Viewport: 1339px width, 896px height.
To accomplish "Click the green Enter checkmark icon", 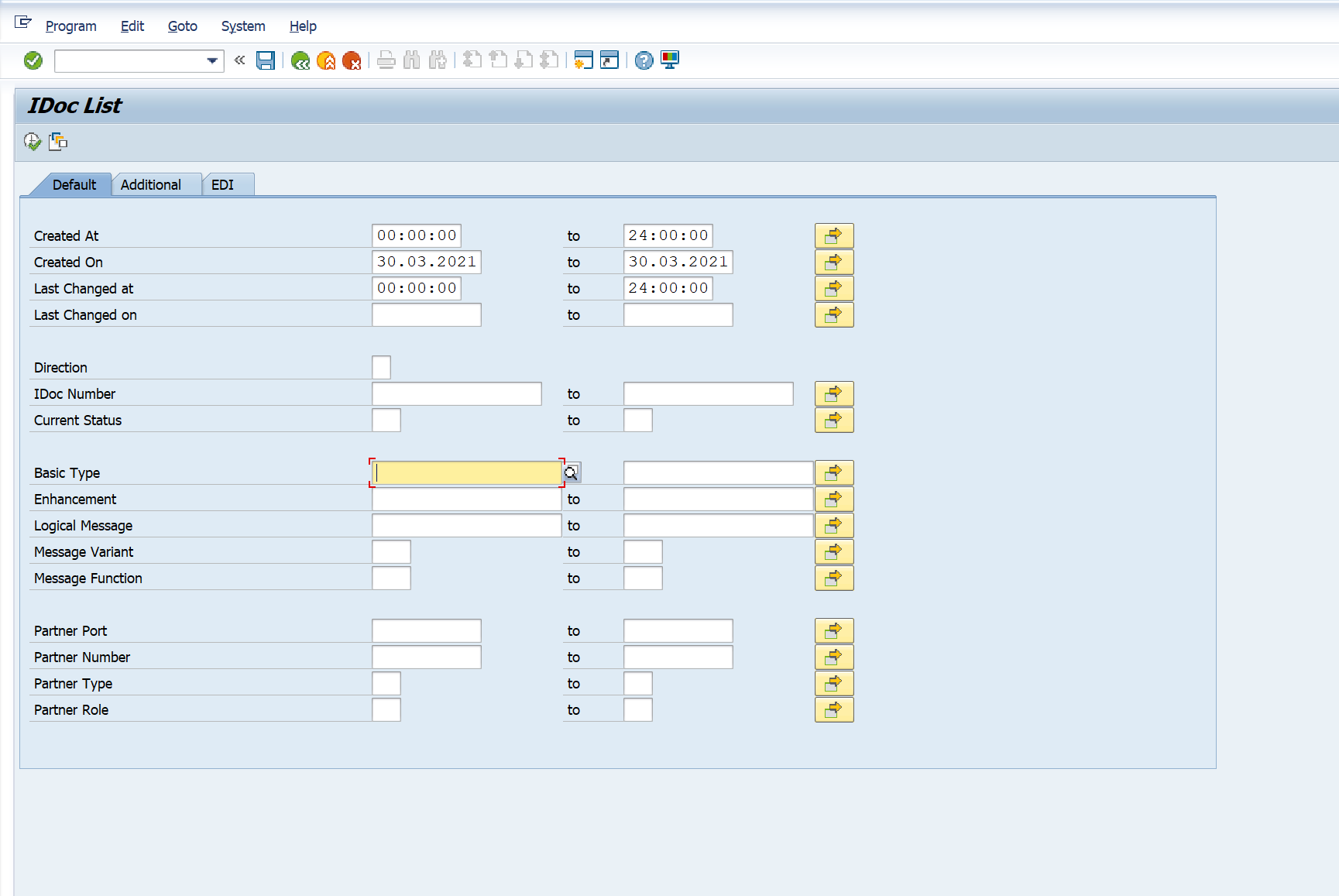I will (33, 60).
